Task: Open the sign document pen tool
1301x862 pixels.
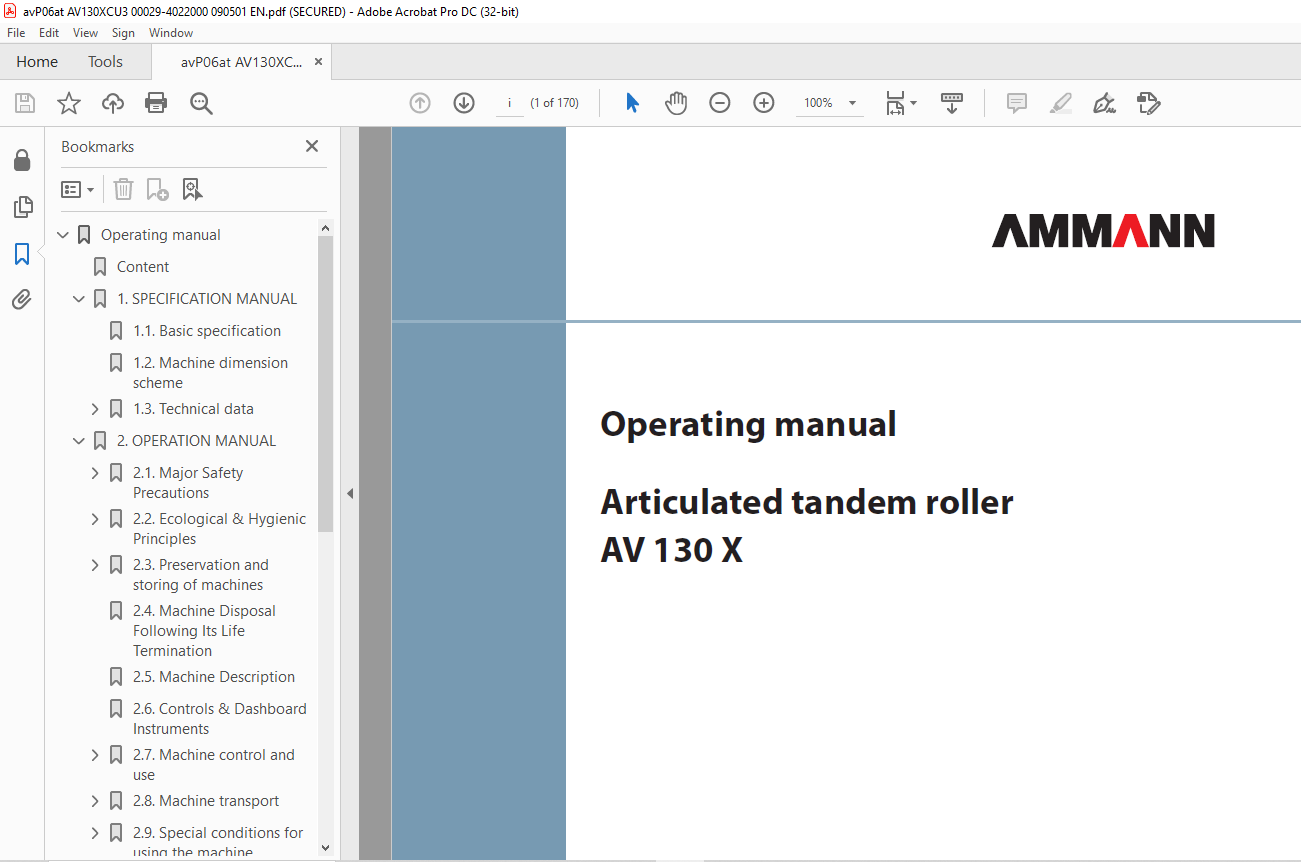Action: coord(1104,103)
